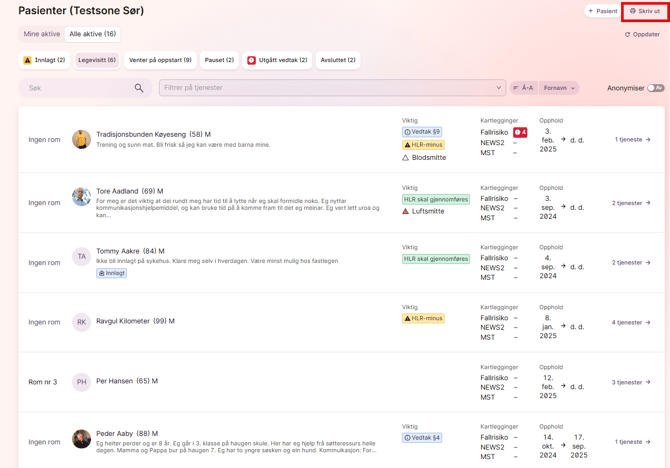Open Ravgul Kilometer's 4 tjenester link

pos(631,322)
